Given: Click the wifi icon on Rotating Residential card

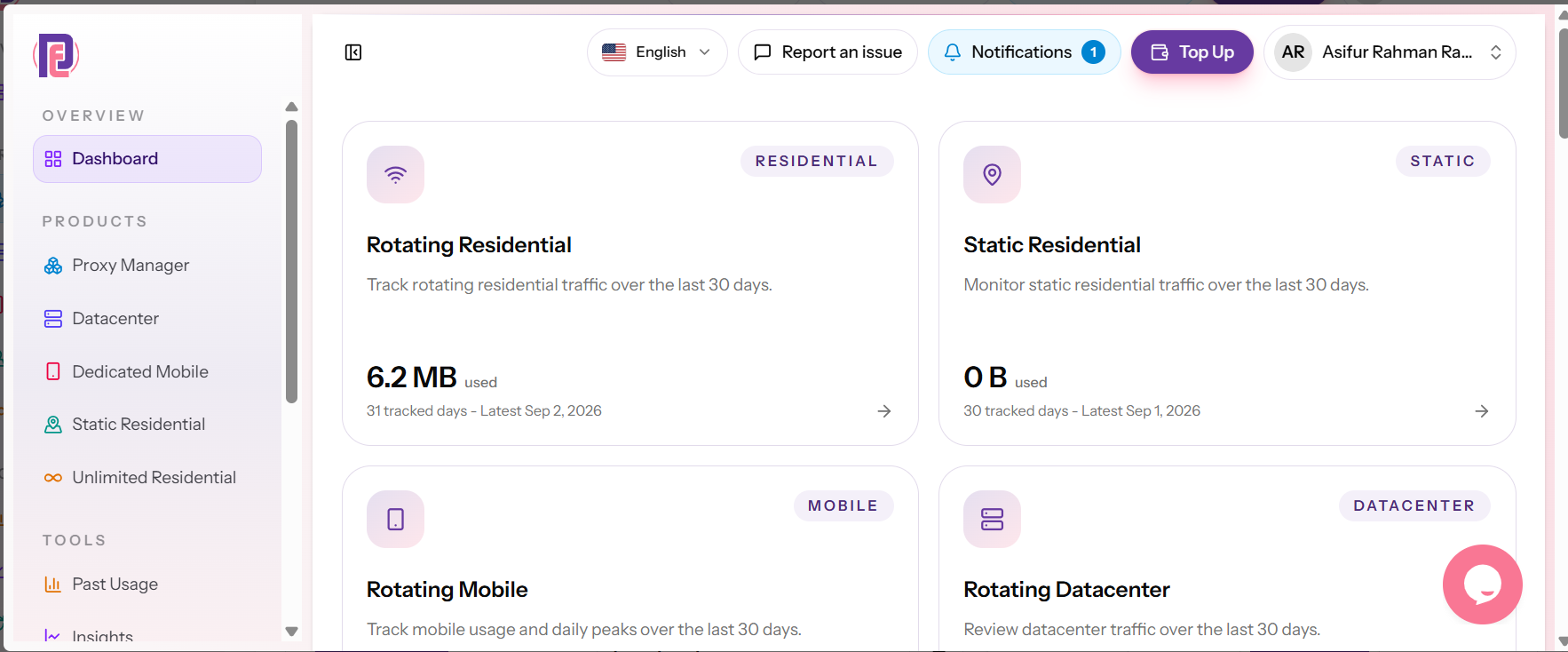Looking at the screenshot, I should [396, 174].
